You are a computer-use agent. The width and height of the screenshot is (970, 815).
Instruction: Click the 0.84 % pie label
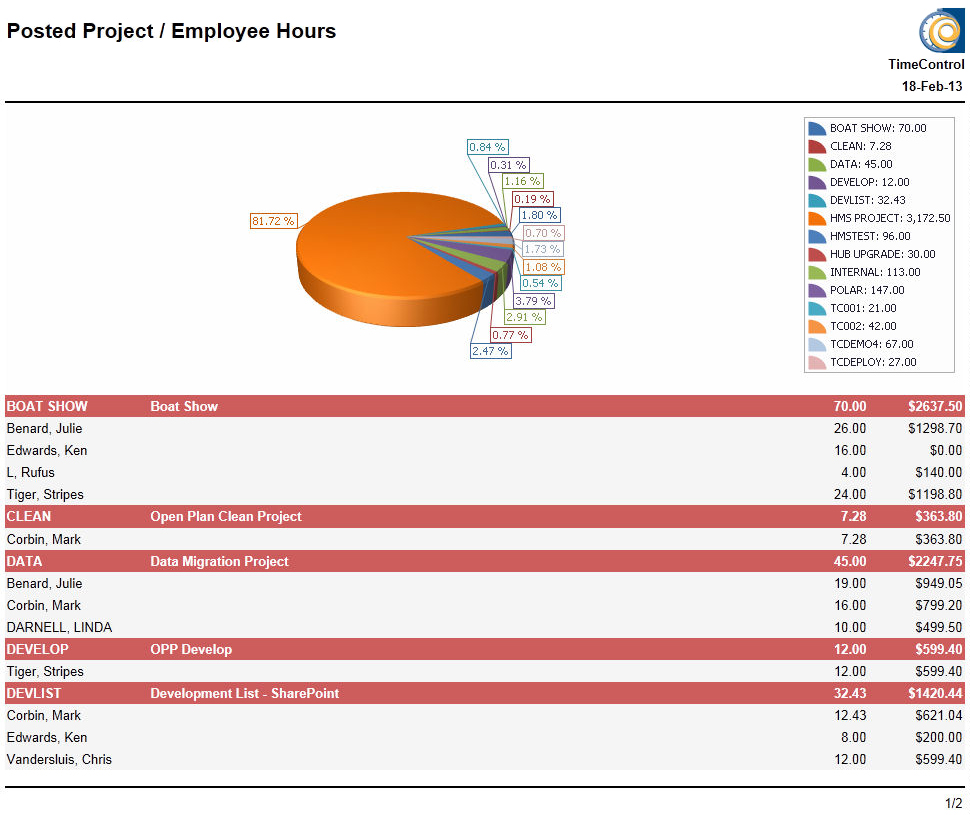(487, 147)
